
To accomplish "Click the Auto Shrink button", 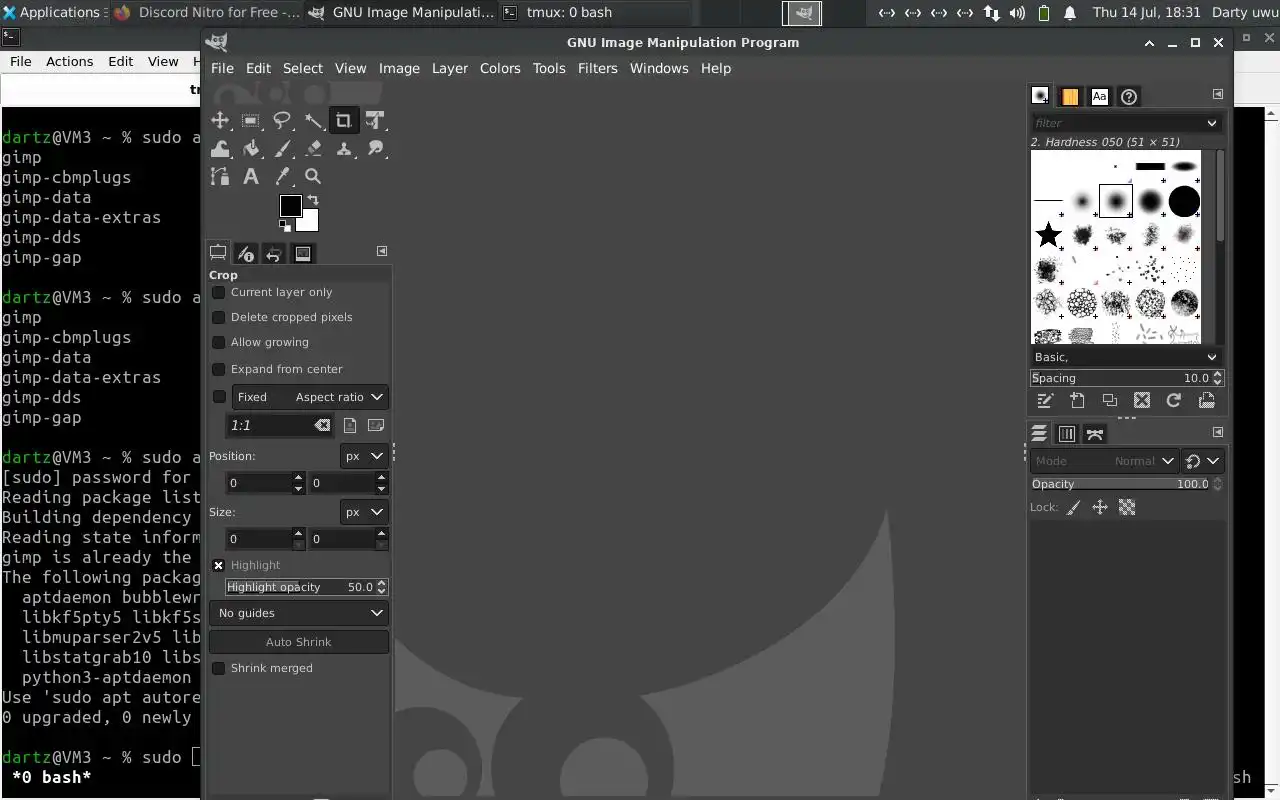I will pyautogui.click(x=299, y=642).
